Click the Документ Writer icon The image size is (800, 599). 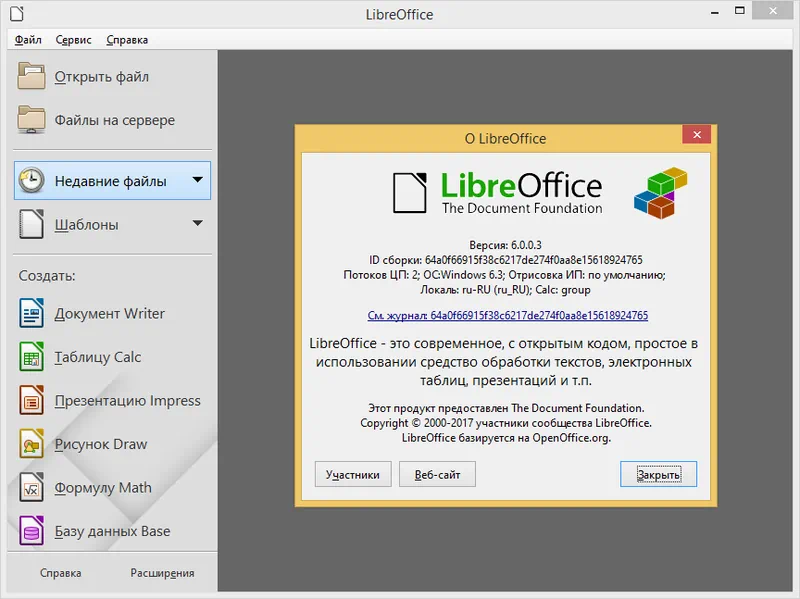[31, 313]
